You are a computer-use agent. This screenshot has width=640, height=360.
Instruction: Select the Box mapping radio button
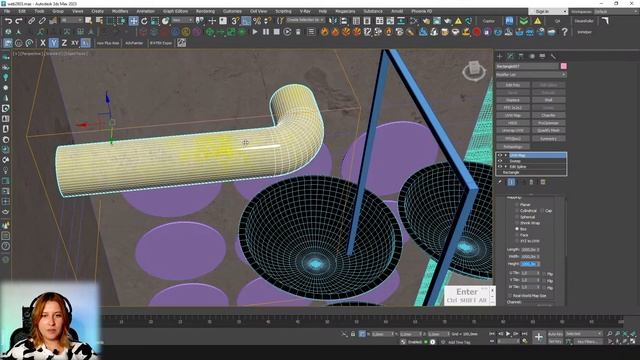(x=517, y=229)
